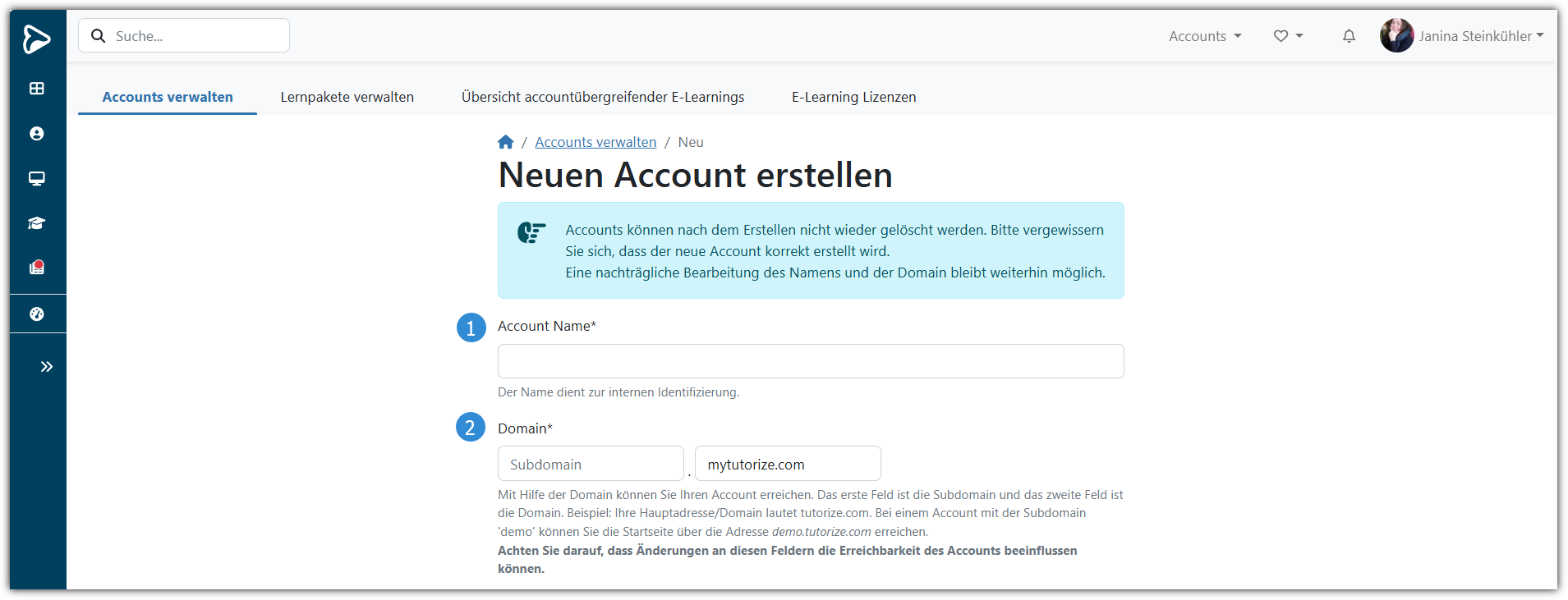Click the home icon in the breadcrumb
1568x600 pixels.
coord(506,142)
